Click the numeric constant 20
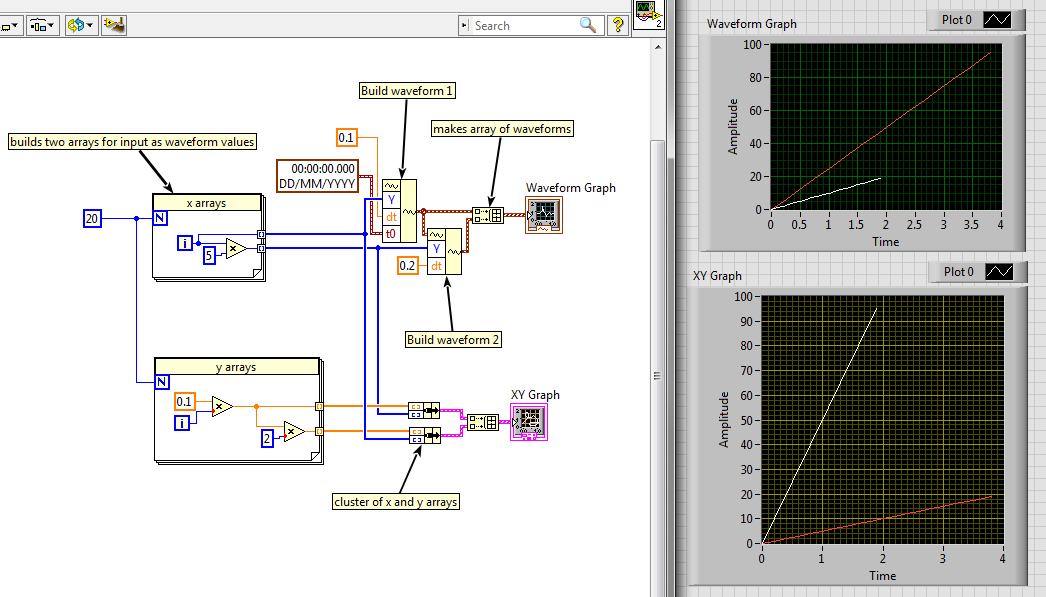This screenshot has height=597, width=1046. (x=93, y=218)
